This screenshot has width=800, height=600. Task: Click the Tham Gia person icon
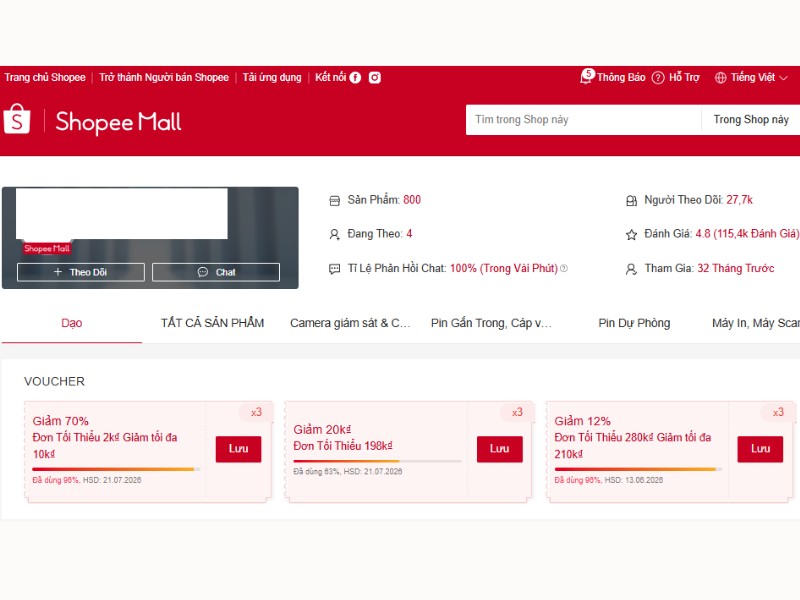pos(631,269)
